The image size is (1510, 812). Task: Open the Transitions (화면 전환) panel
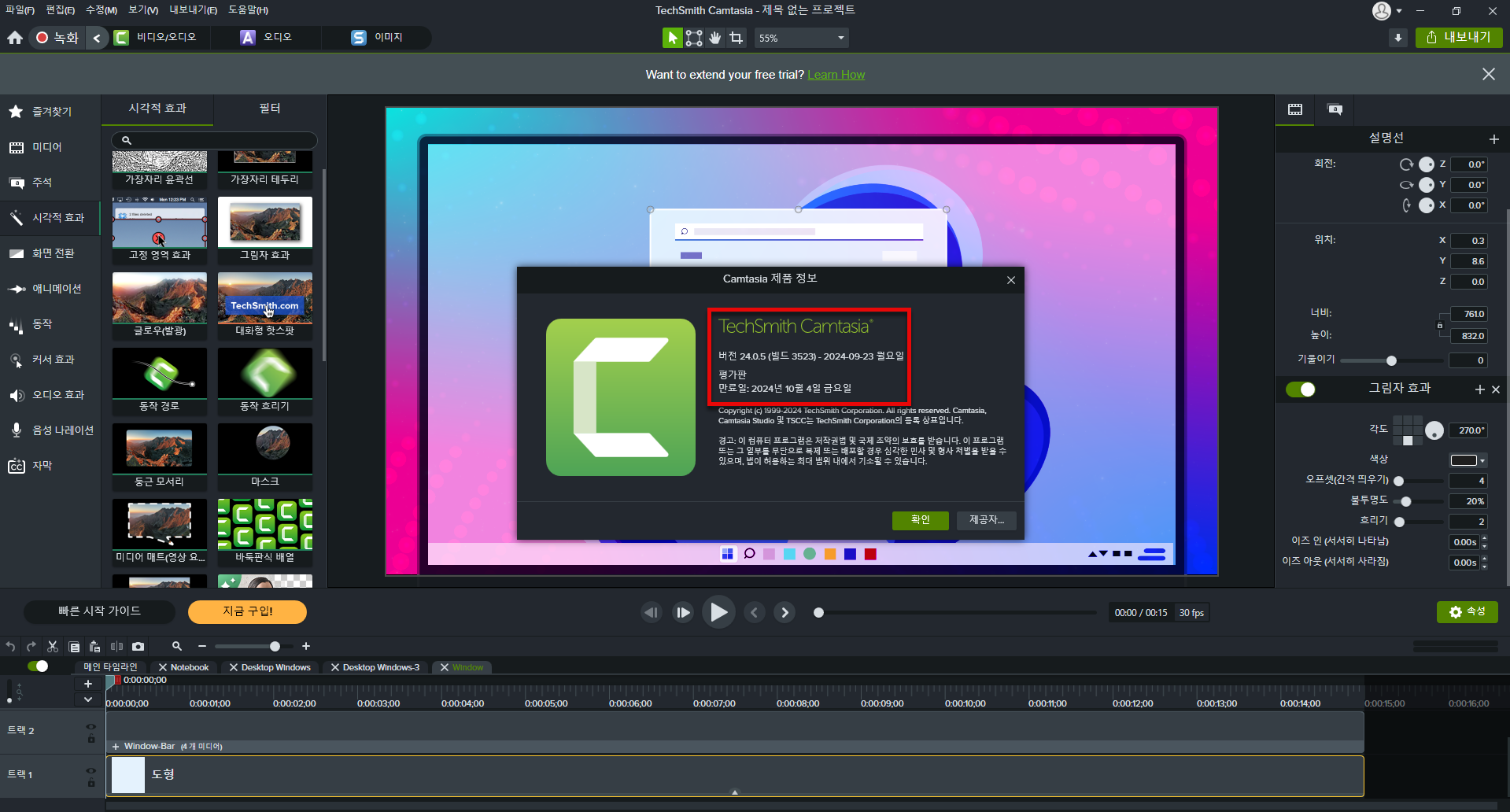pyautogui.click(x=50, y=253)
